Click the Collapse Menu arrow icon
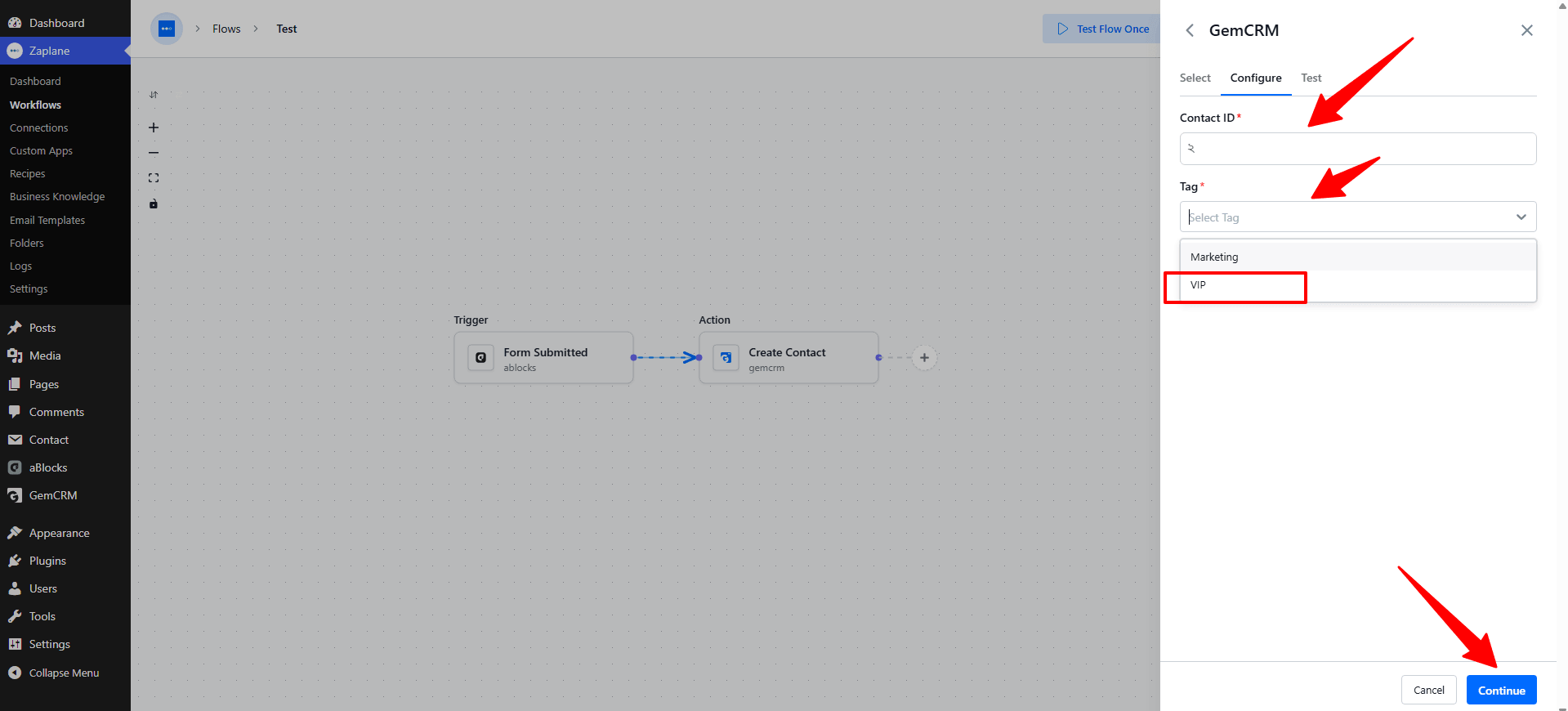The width and height of the screenshot is (1568, 711). pyautogui.click(x=15, y=673)
